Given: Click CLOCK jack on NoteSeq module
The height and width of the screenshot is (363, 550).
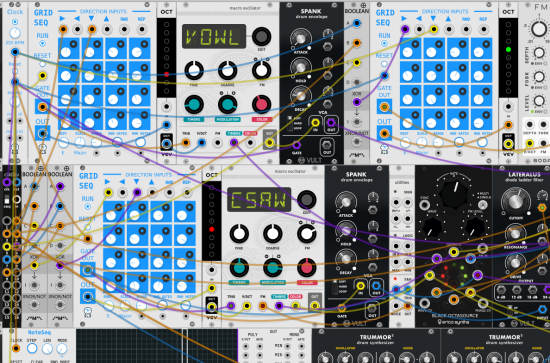Looking at the screenshot, I should tap(16, 348).
